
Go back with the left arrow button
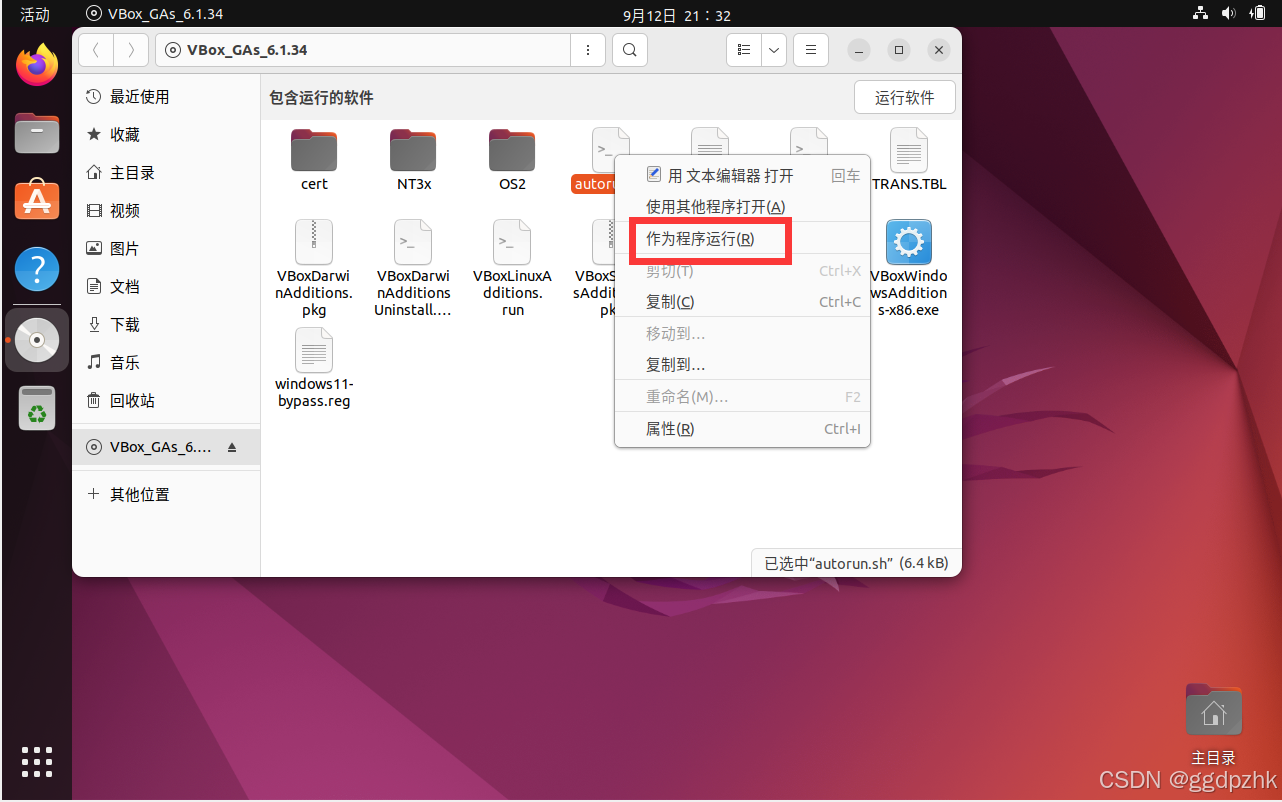point(95,50)
